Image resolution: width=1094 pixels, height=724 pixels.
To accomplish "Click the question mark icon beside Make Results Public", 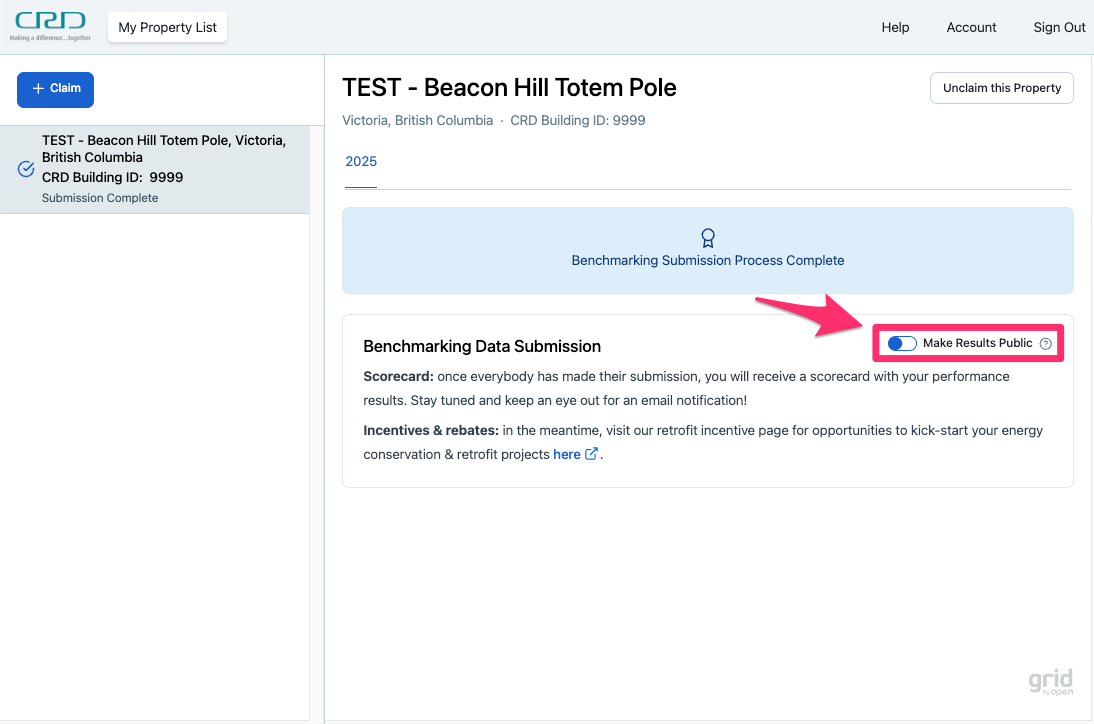I will pos(1046,343).
